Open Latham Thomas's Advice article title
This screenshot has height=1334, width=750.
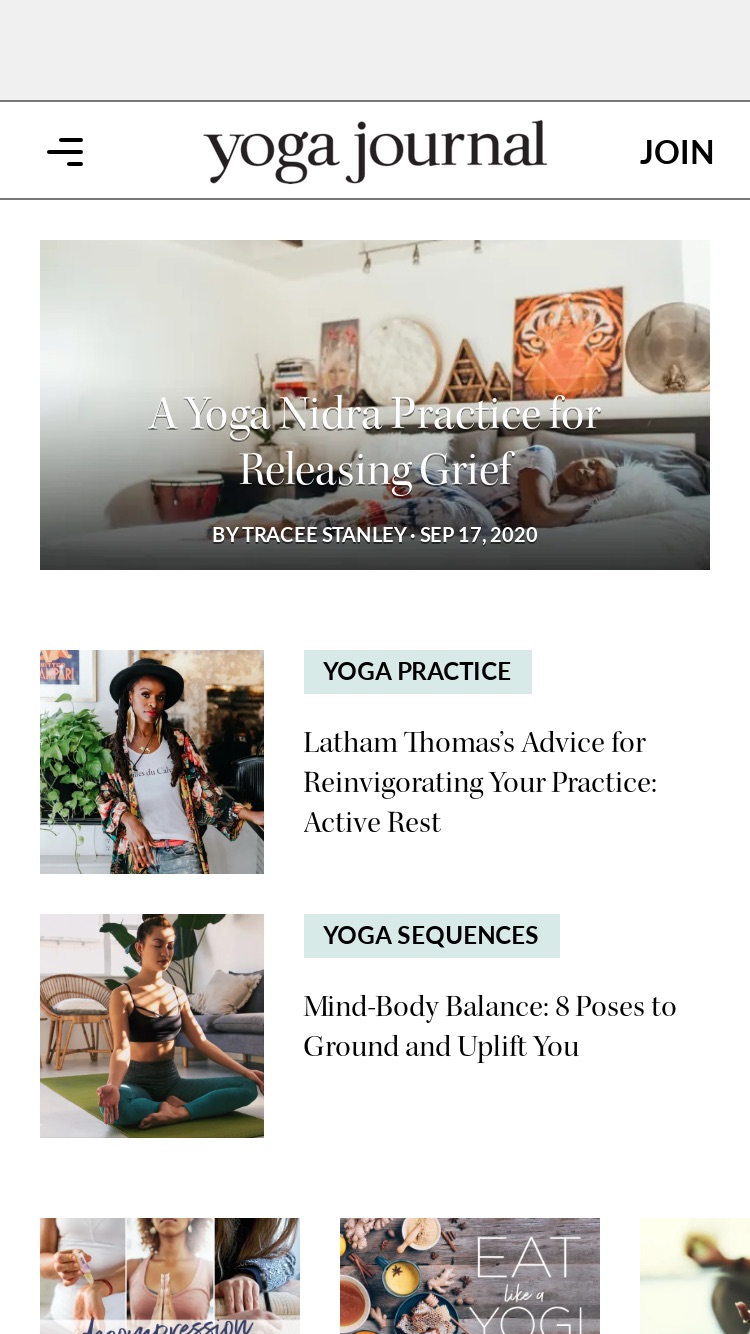(x=480, y=782)
